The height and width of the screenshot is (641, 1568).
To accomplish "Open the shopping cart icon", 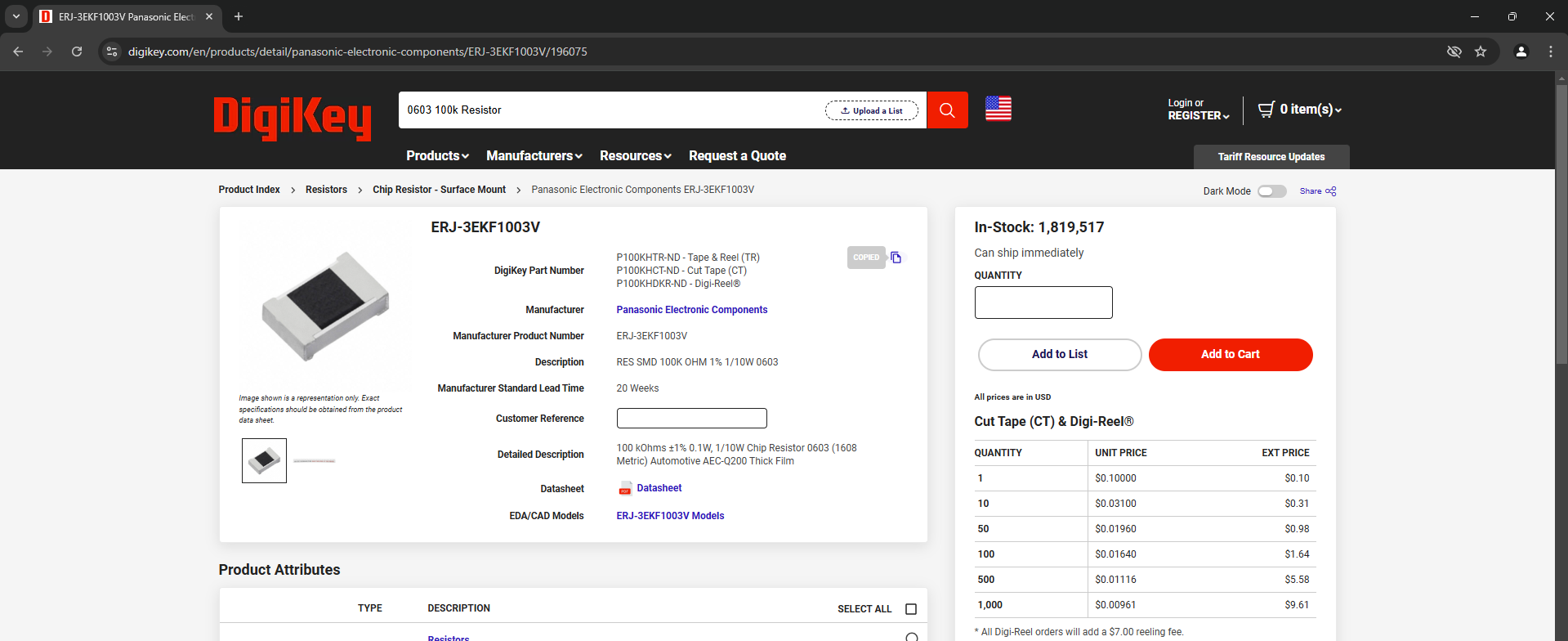I will [1266, 109].
